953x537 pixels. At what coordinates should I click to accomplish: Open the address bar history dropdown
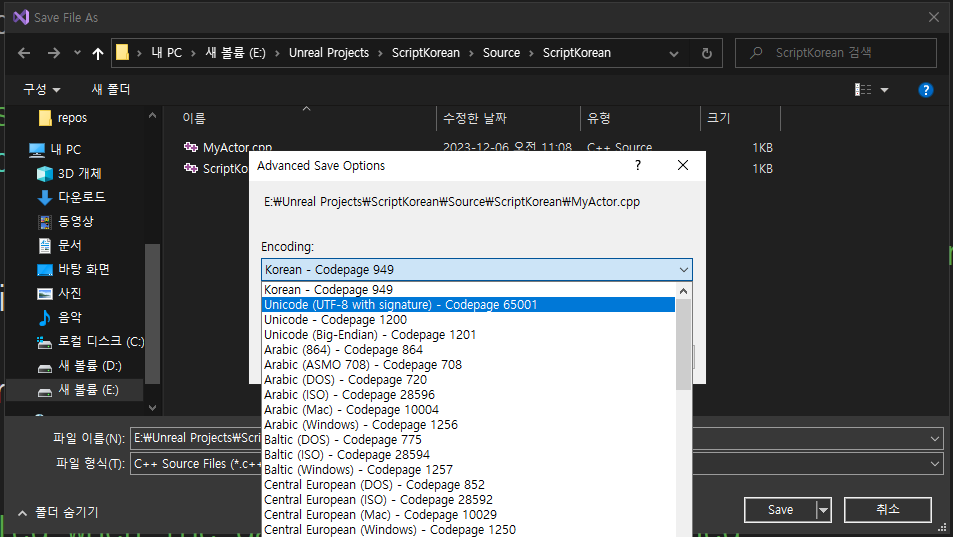pos(673,53)
